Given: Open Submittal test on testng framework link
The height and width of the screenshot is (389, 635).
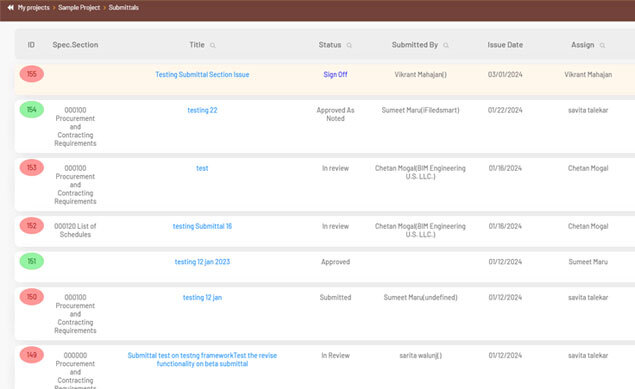Looking at the screenshot, I should 202,359.
